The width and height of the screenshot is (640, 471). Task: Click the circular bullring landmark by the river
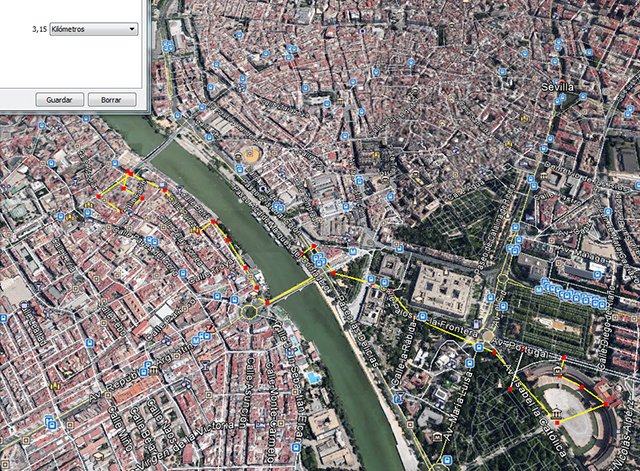point(249,155)
